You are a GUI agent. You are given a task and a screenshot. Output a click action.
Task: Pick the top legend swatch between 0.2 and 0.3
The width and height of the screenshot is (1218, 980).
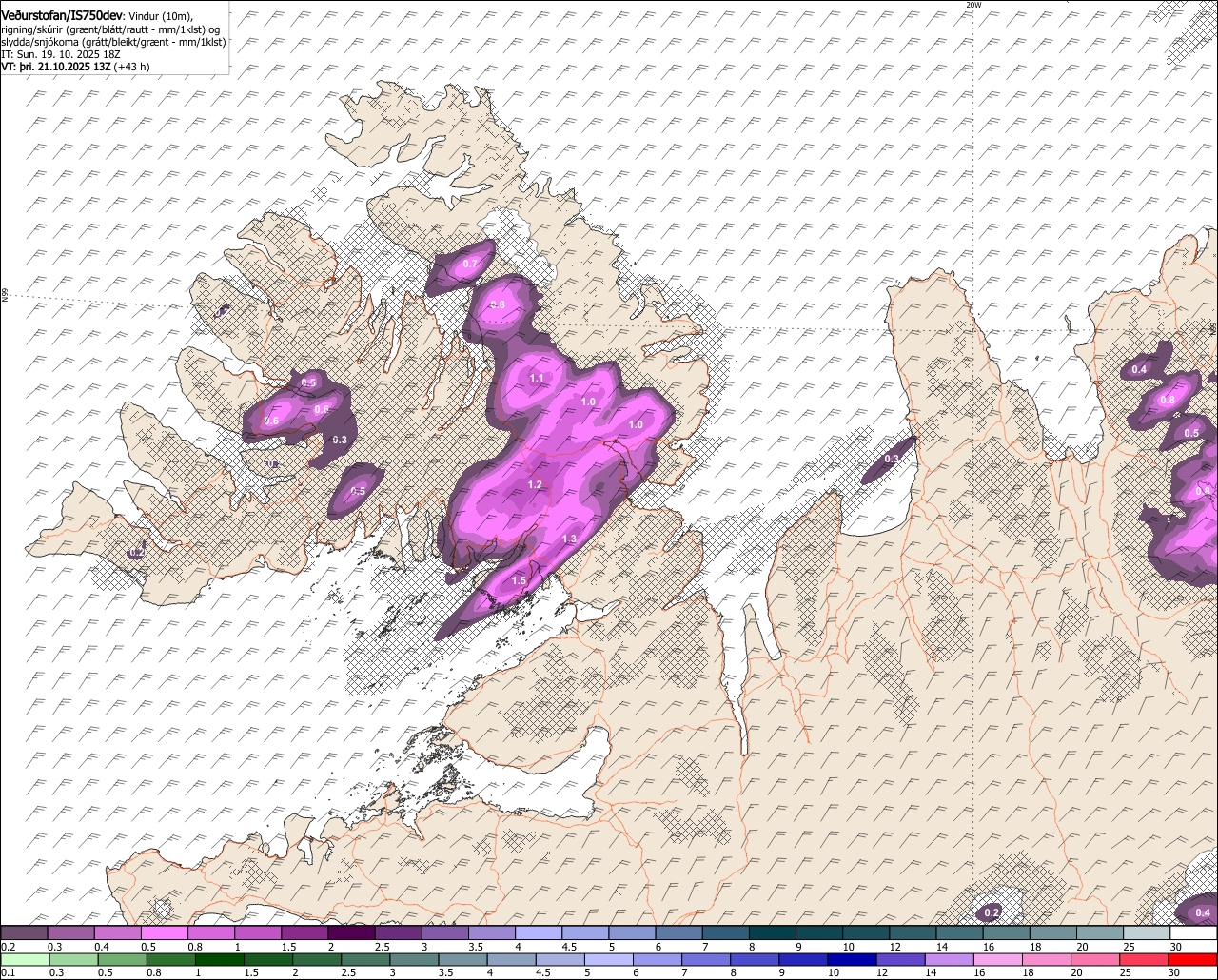coord(25,933)
